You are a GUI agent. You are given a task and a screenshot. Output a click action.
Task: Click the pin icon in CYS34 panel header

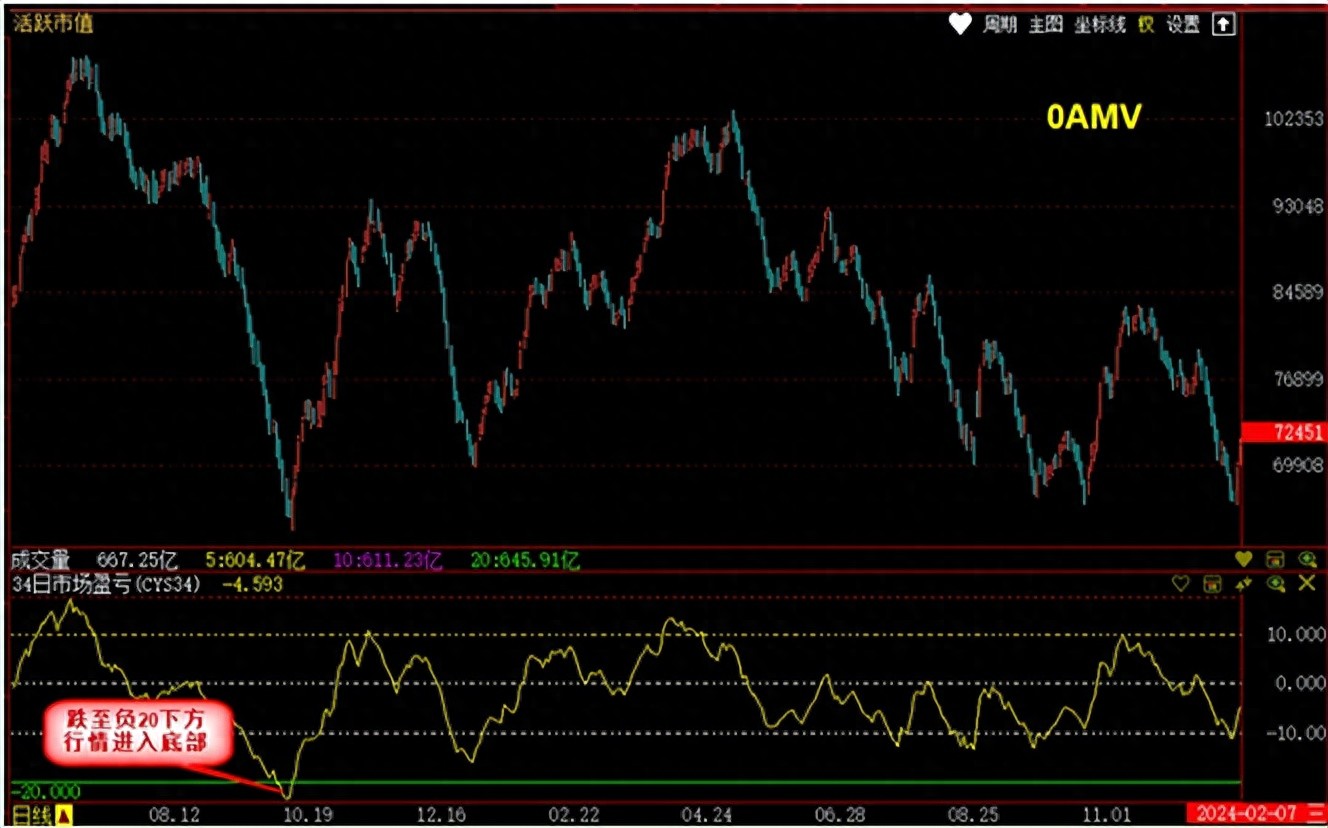click(1243, 583)
